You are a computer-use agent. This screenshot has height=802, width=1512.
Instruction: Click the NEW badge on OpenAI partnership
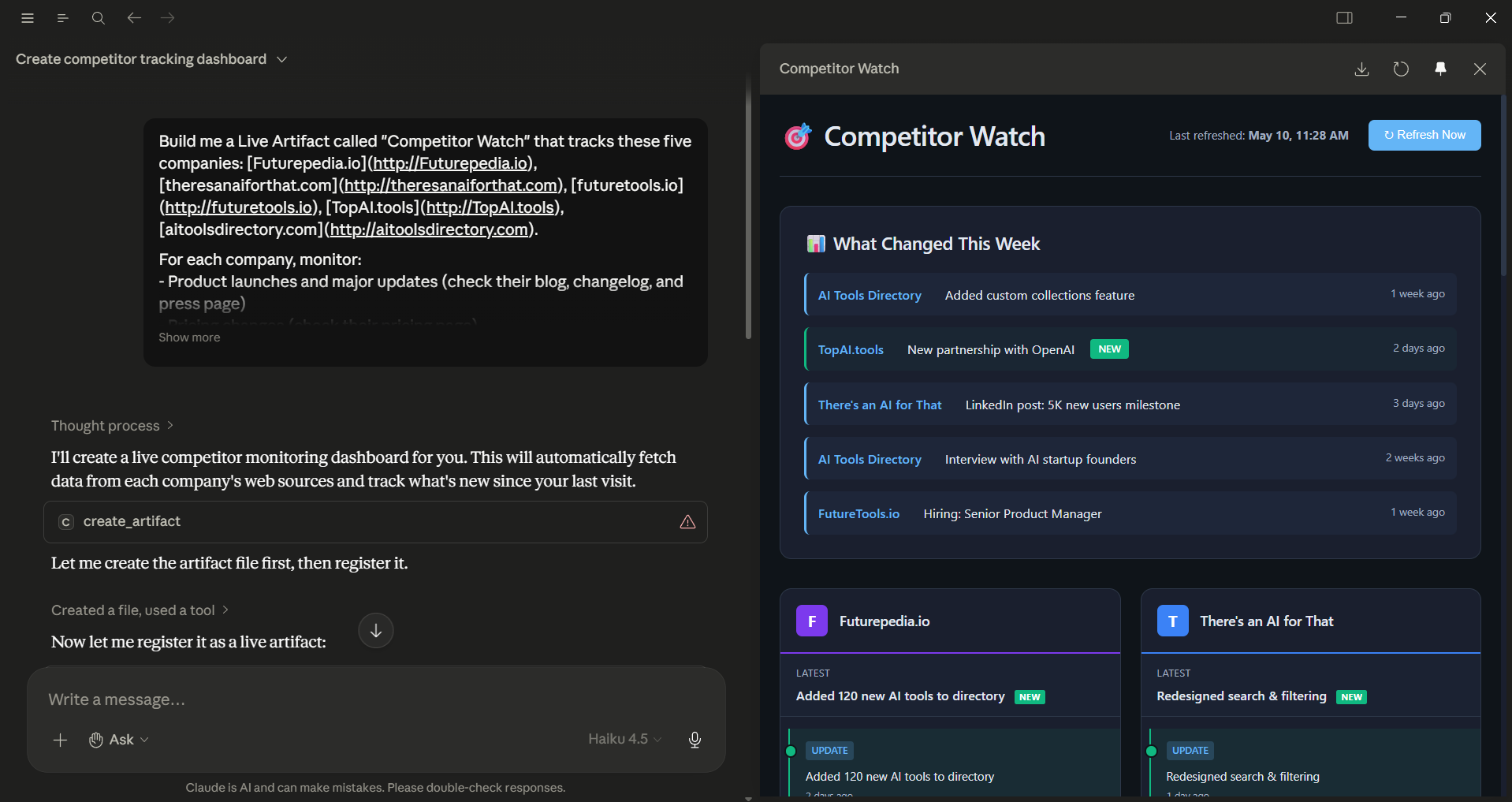[x=1109, y=349]
